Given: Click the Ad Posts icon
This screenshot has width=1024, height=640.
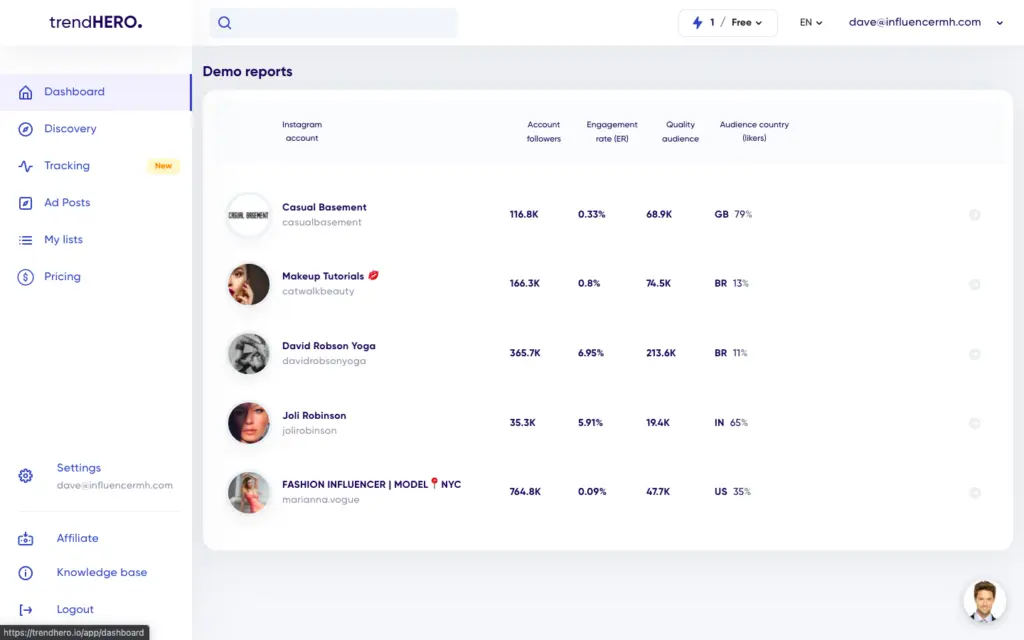Looking at the screenshot, I should point(26,203).
